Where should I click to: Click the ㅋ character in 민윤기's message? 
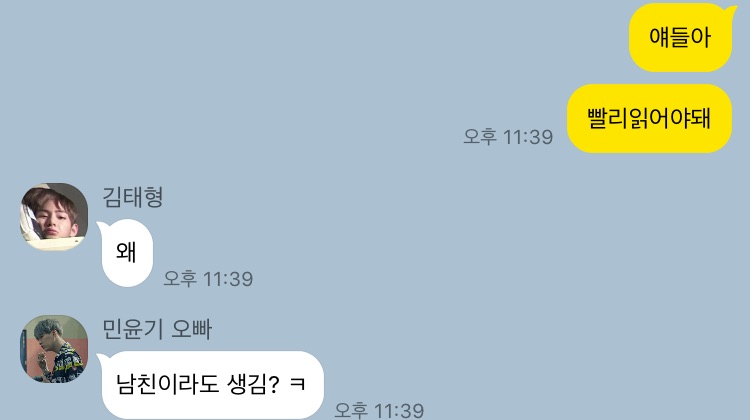(x=298, y=385)
